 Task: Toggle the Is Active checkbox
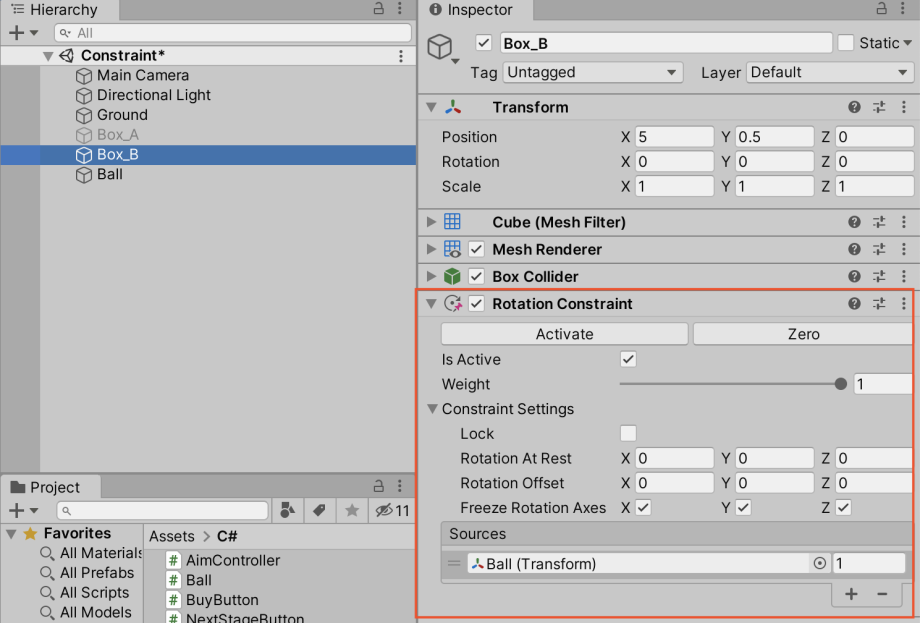pyautogui.click(x=626, y=359)
